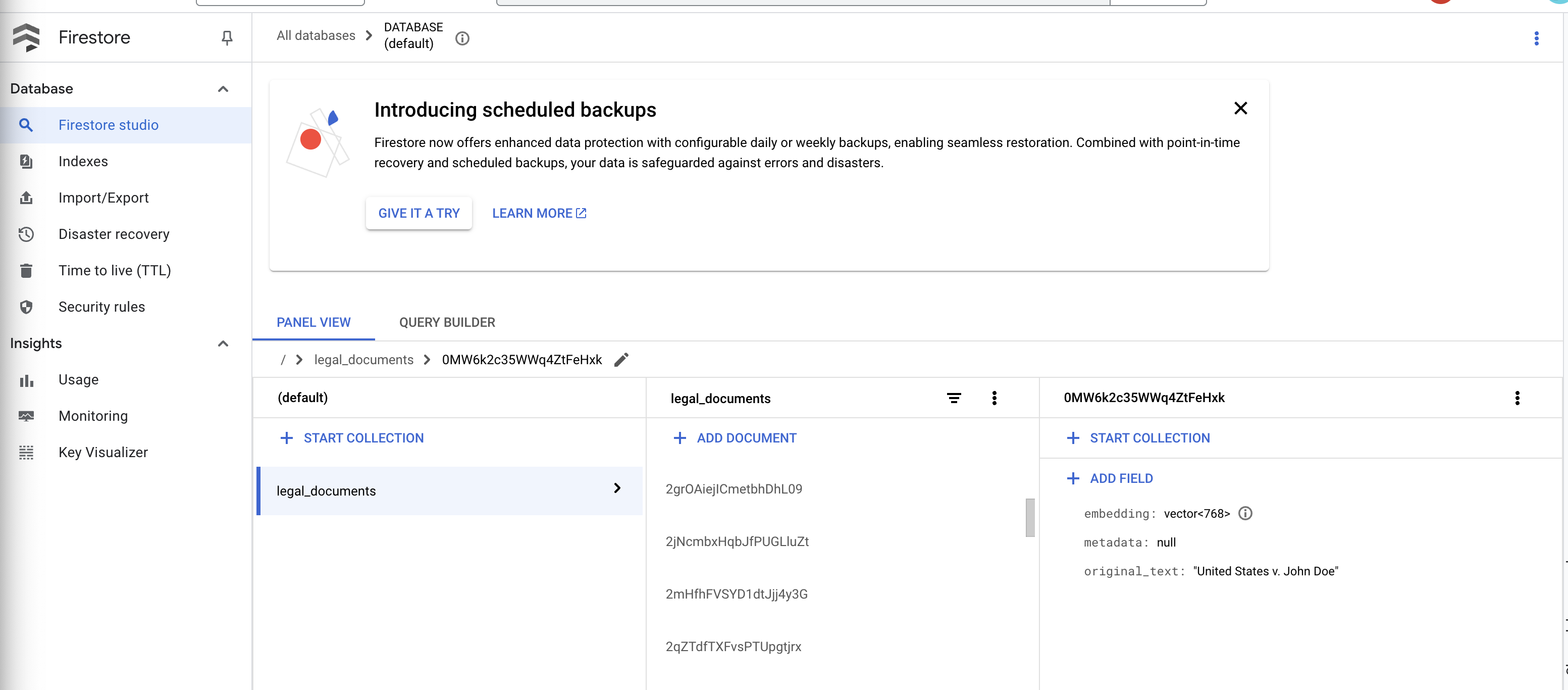Click the GIVE IT A TRY button
Screen dimensions: 1568x690
(x=419, y=213)
